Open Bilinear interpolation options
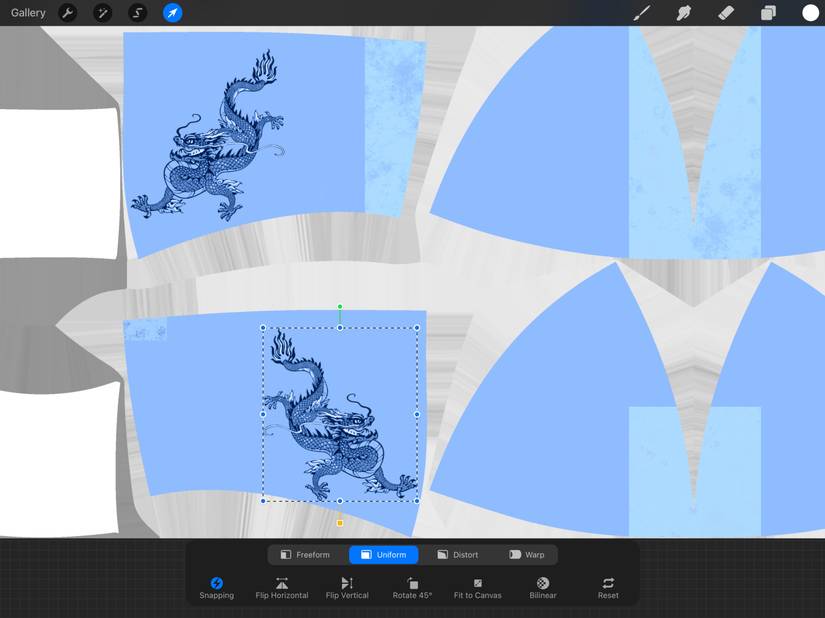Screen dimensions: 825x618 [x=543, y=588]
